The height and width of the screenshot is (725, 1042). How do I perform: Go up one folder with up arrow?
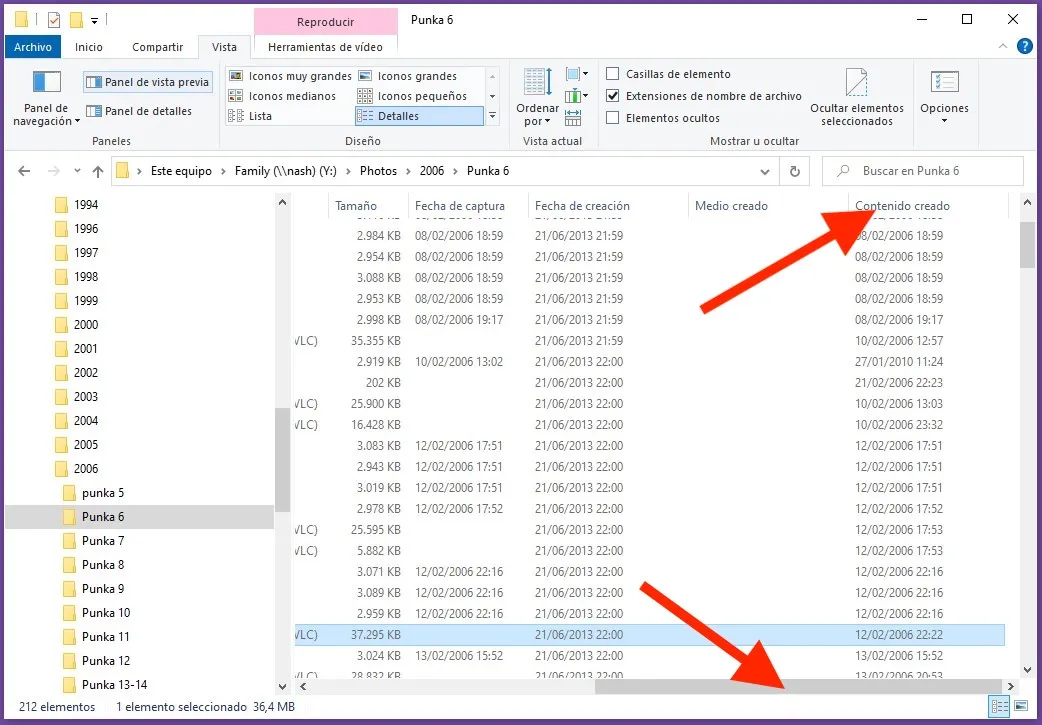point(98,171)
